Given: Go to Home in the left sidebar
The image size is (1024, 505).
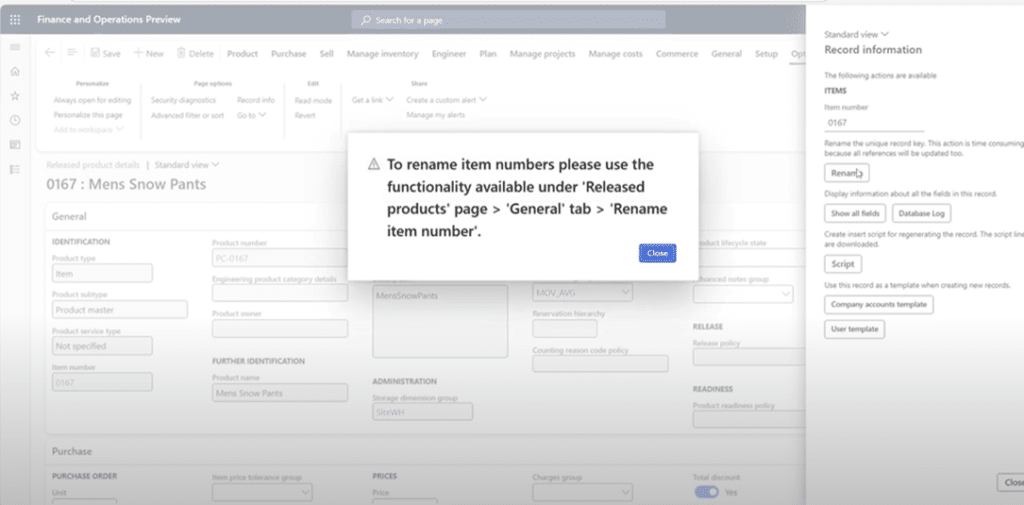Looking at the screenshot, I should click(x=15, y=72).
